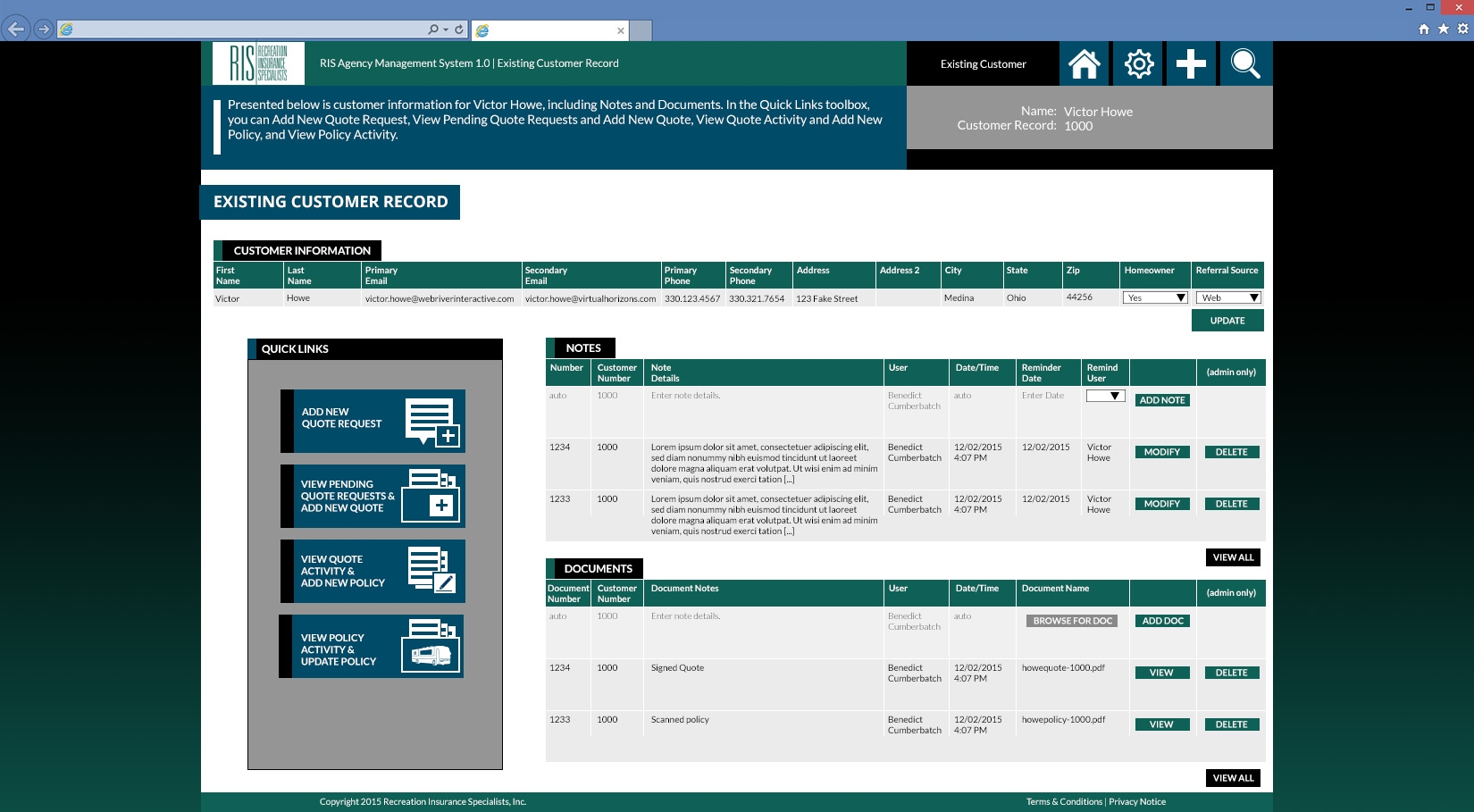Click VIEW ALL under the Notes table

[x=1232, y=557]
